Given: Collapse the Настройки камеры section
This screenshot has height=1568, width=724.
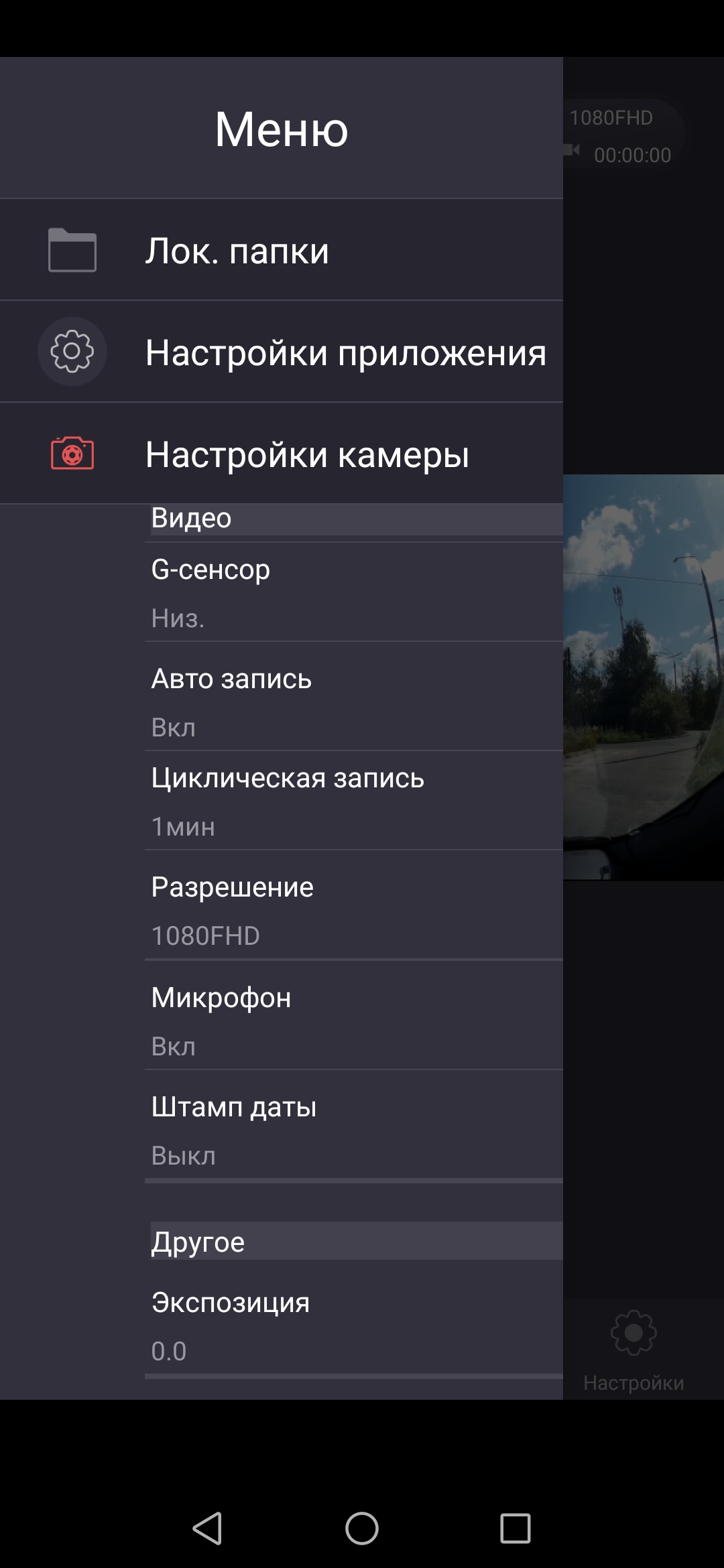Looking at the screenshot, I should tap(282, 454).
